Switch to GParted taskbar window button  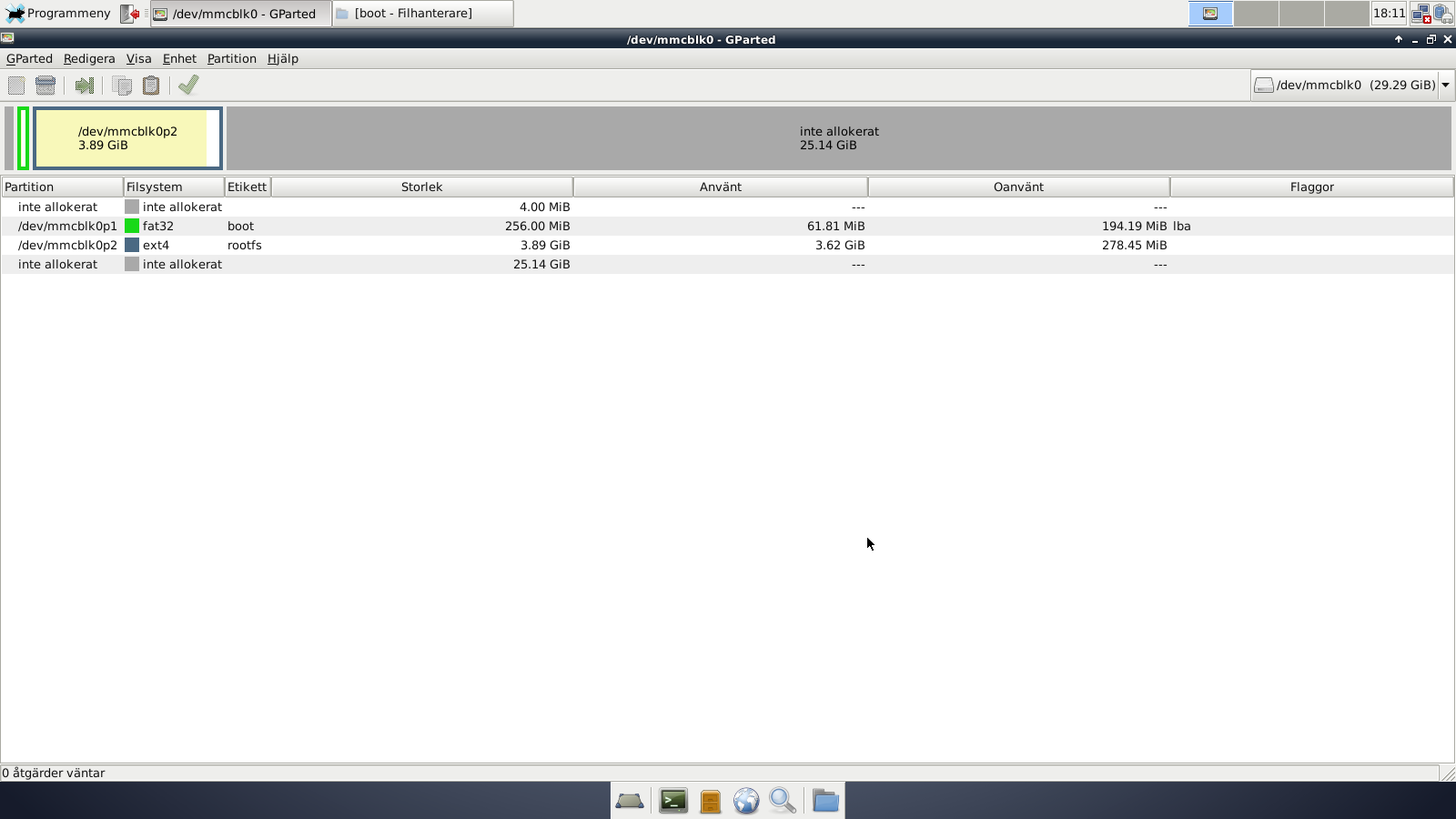coord(240,14)
